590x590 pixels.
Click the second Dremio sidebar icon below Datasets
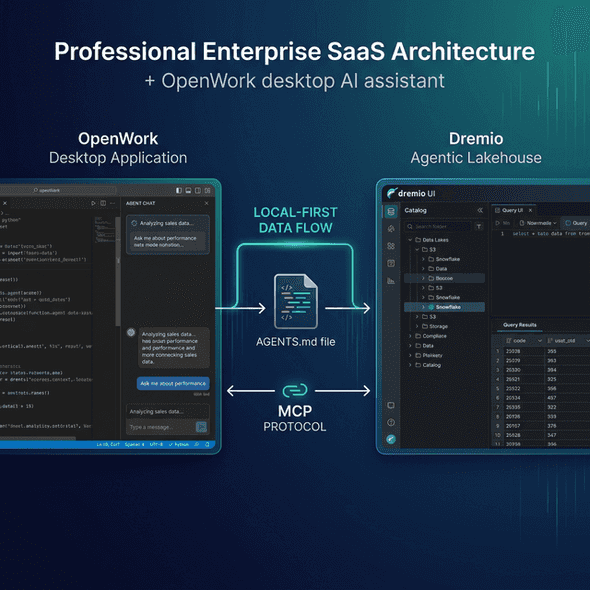(x=391, y=228)
